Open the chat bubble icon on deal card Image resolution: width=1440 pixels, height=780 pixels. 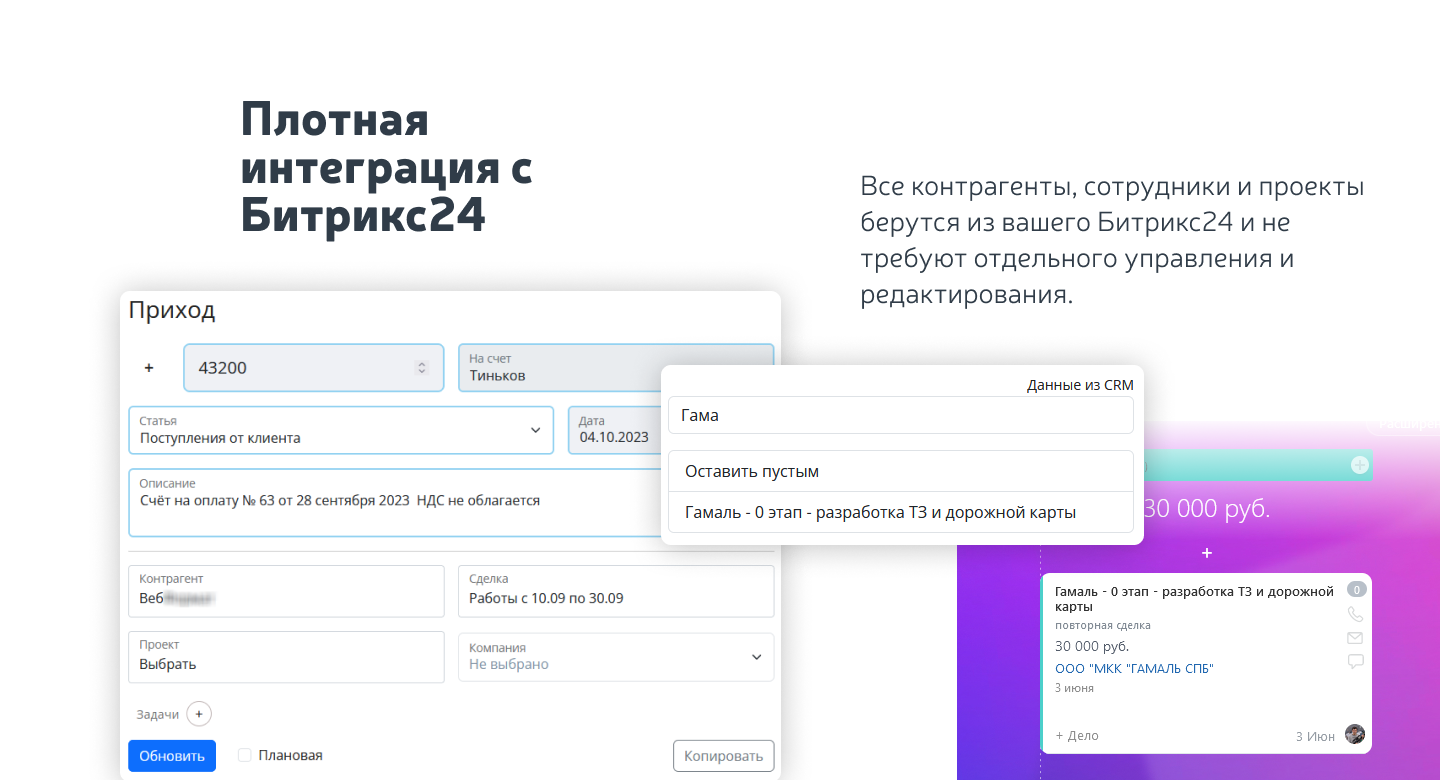click(x=1355, y=661)
